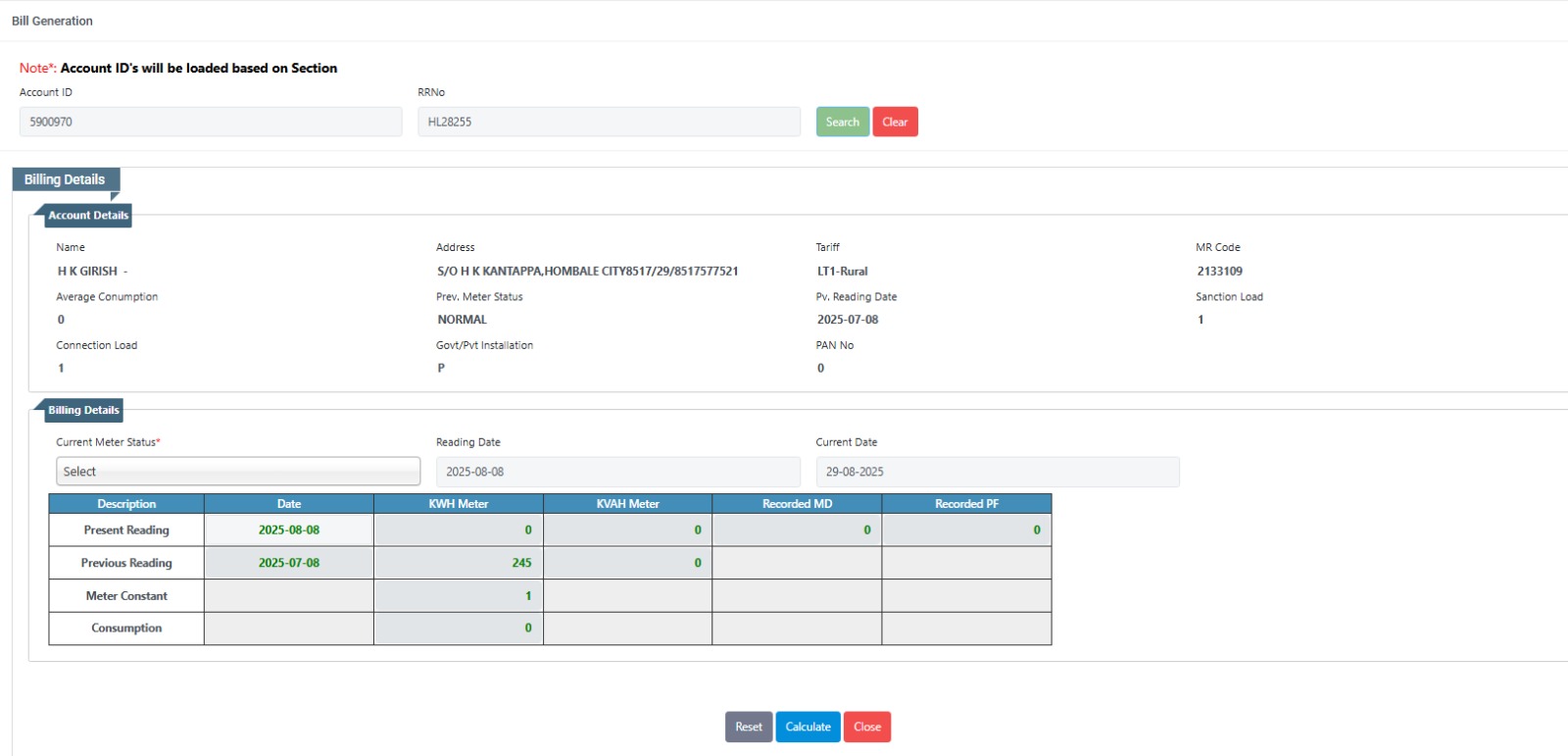
Task: Select Previous Reading KWH value 245
Action: (459, 563)
